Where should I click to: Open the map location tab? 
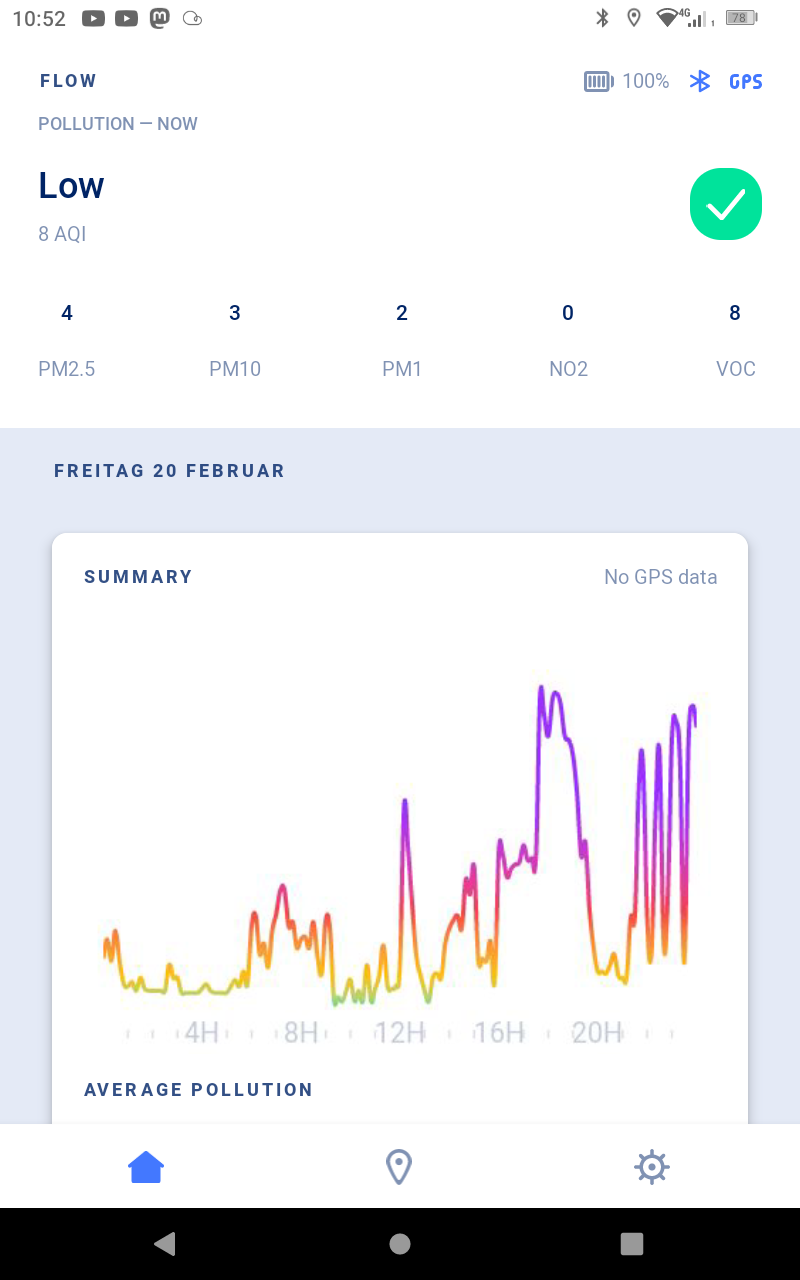399,1166
